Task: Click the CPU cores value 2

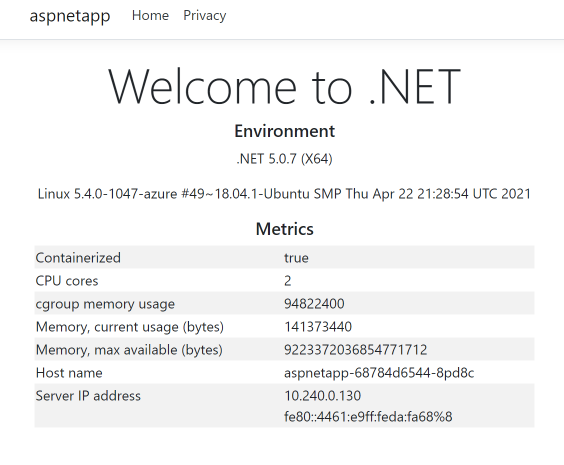Action: [288, 281]
